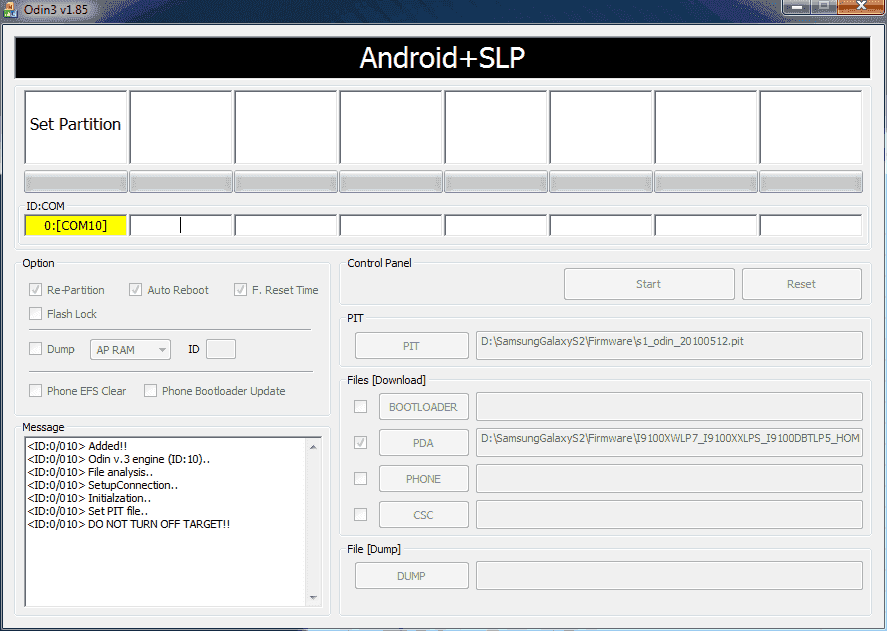
Task: Click the 'File analysis..' log line
Action: pos(90,472)
